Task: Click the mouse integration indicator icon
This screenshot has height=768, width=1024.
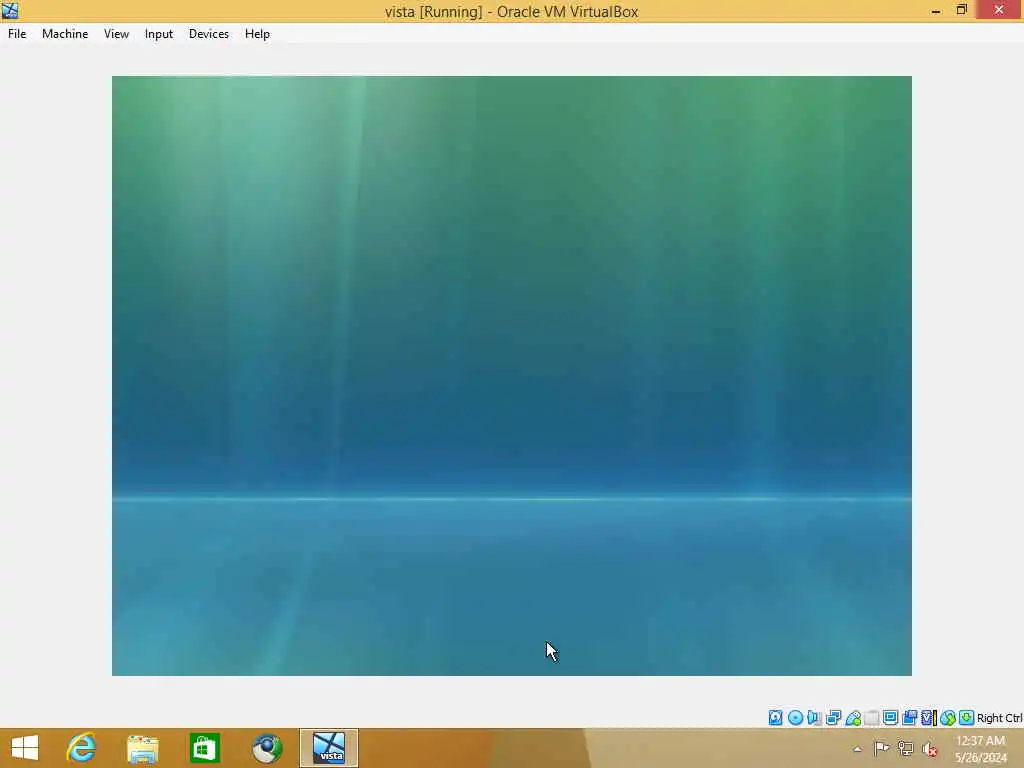Action: (x=948, y=718)
